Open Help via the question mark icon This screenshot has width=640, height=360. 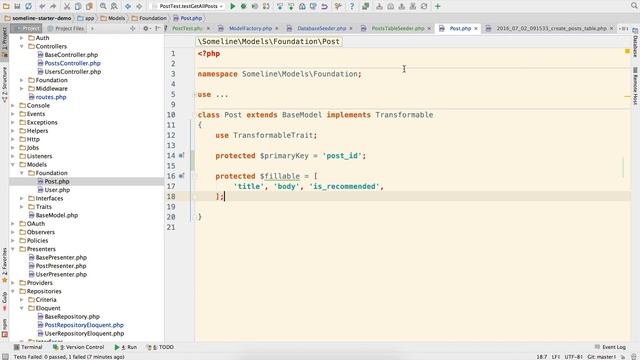tap(352, 6)
